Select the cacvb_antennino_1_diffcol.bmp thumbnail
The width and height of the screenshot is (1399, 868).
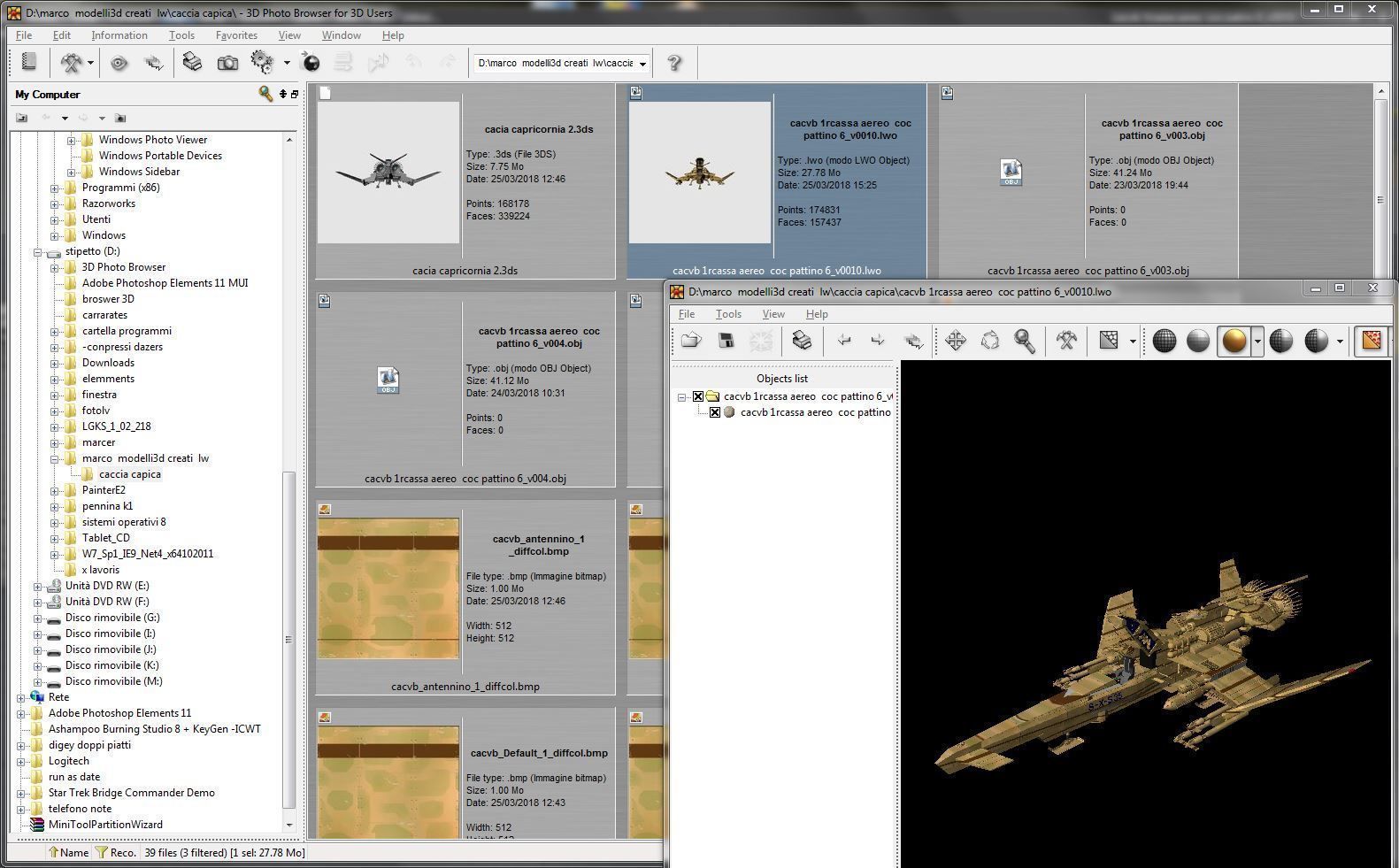click(x=388, y=588)
